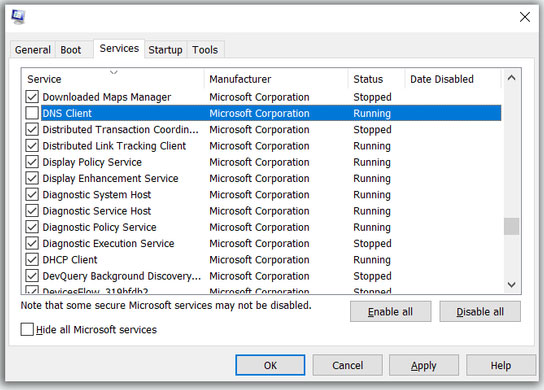Select 'Diagnostic Execution Service' name text

point(108,244)
